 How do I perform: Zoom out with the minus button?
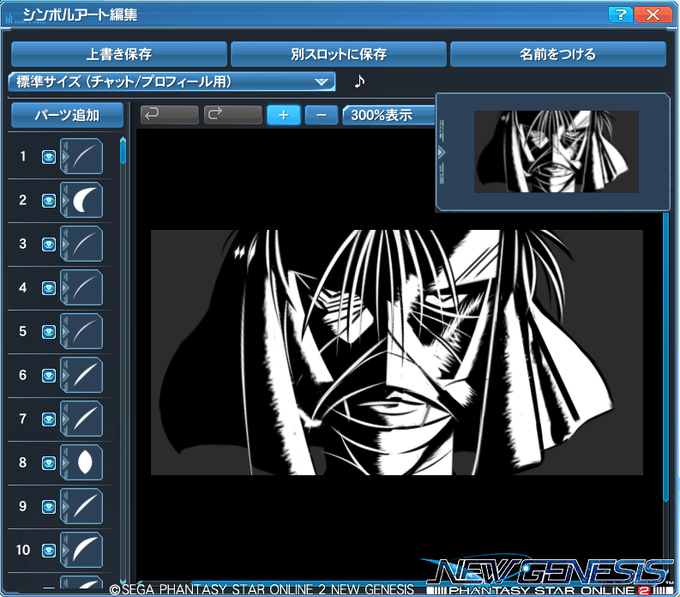pyautogui.click(x=321, y=115)
